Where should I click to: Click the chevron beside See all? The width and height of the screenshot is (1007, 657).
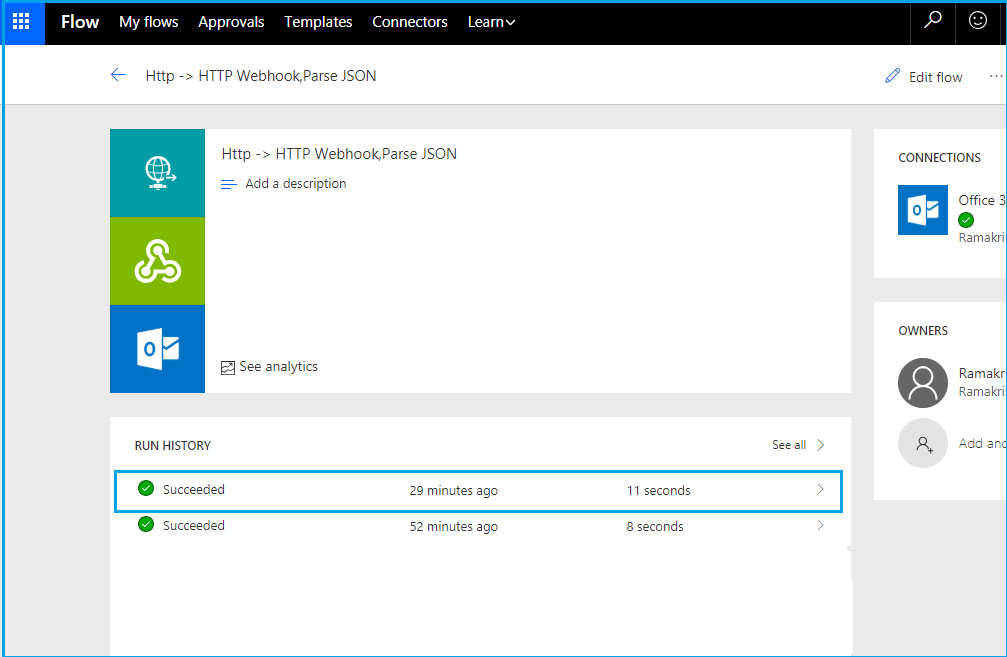point(820,445)
